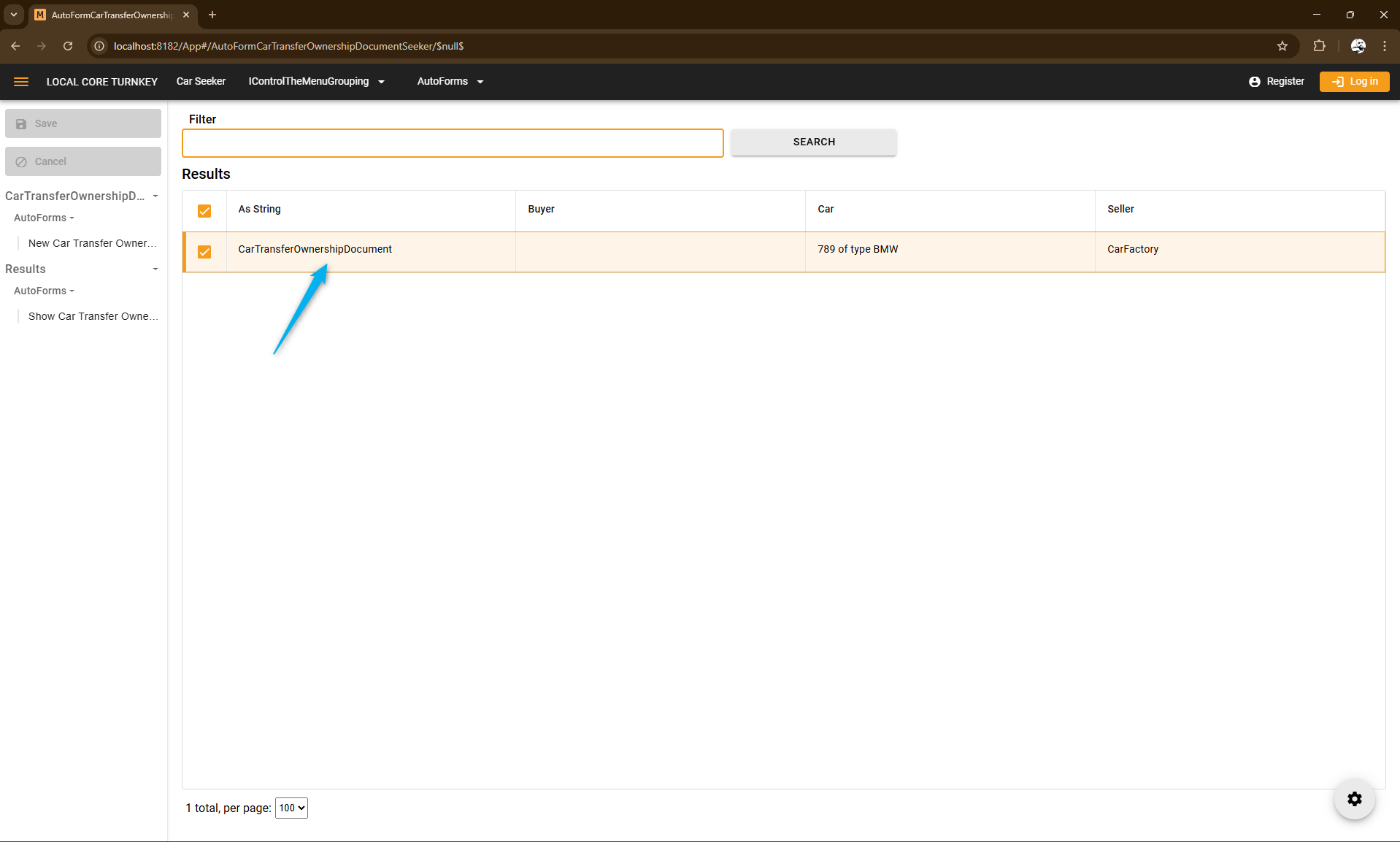Uncheck the CarTransferOwnershipDocument row checkbox
The height and width of the screenshot is (842, 1400).
point(204,252)
